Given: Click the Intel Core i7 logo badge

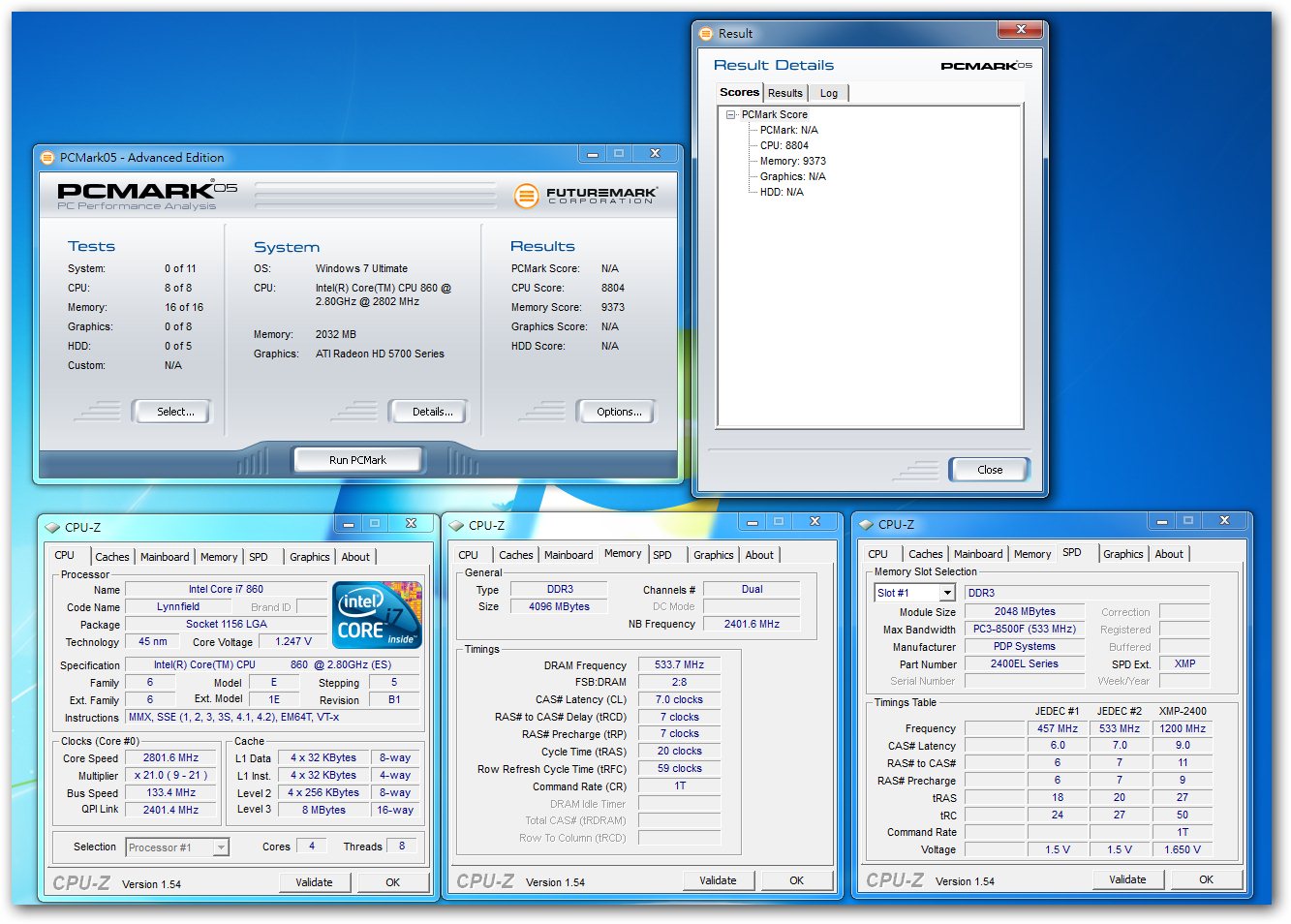Looking at the screenshot, I should click(x=377, y=614).
